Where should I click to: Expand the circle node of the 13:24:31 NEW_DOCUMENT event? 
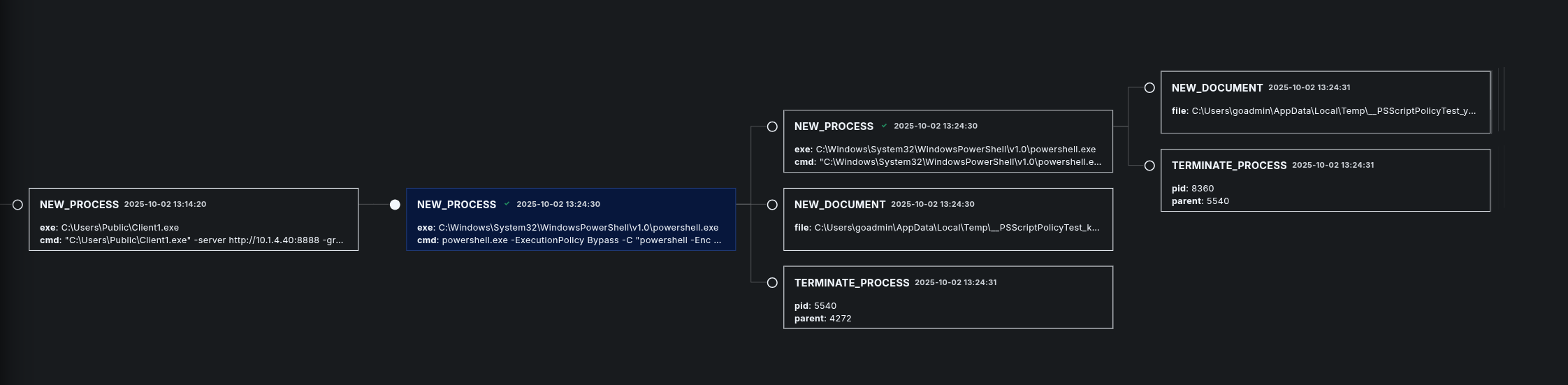click(x=1149, y=88)
